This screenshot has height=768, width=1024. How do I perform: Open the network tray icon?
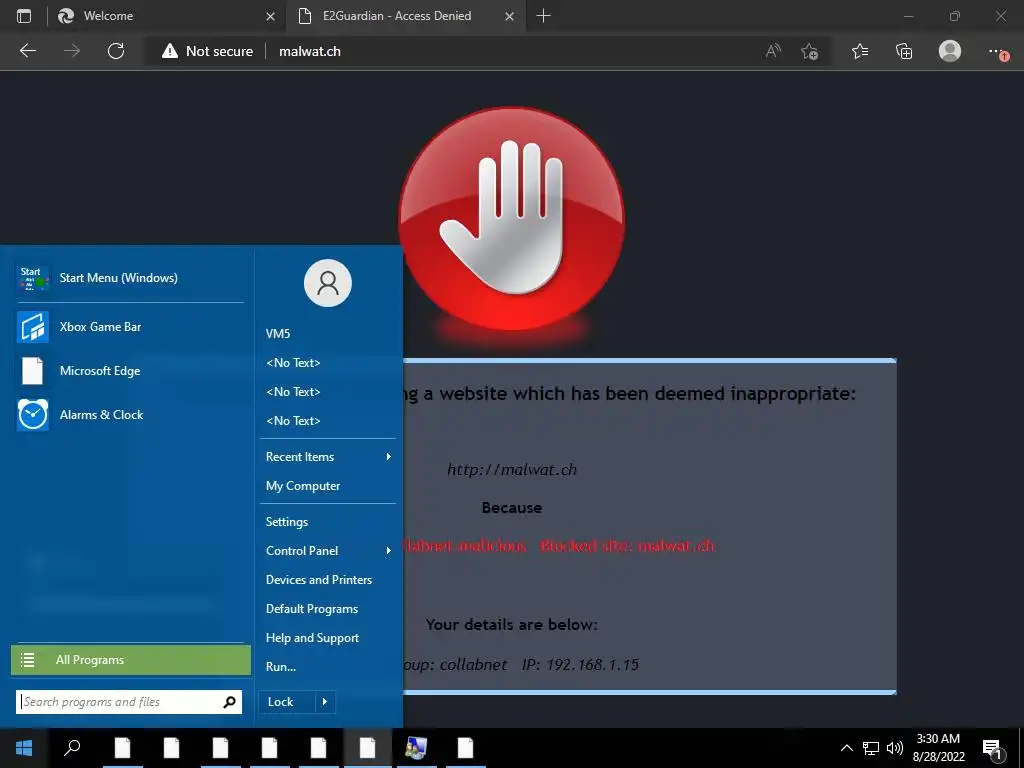[x=871, y=748]
